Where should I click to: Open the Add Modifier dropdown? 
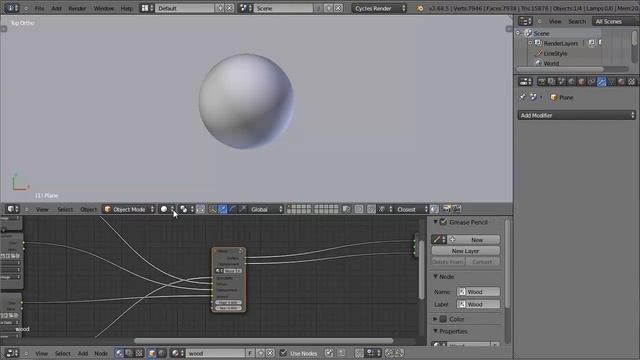click(577, 116)
